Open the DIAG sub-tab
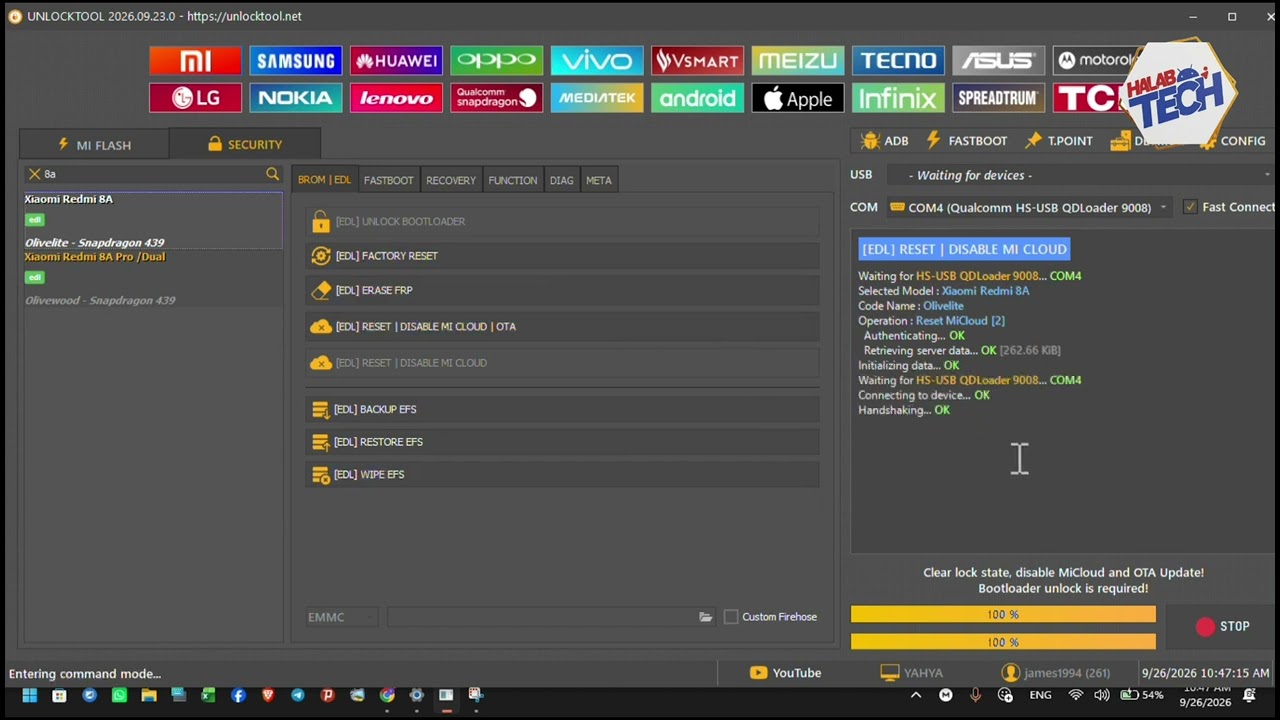This screenshot has width=1280, height=720. point(561,180)
